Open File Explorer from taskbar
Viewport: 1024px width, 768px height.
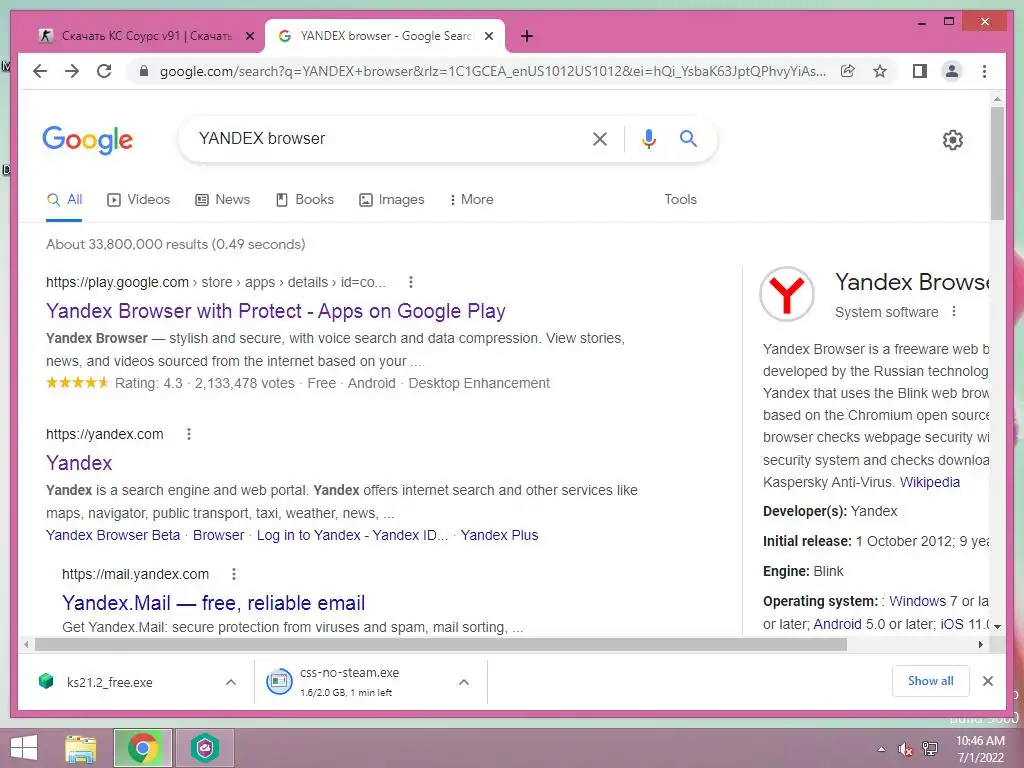coord(81,748)
